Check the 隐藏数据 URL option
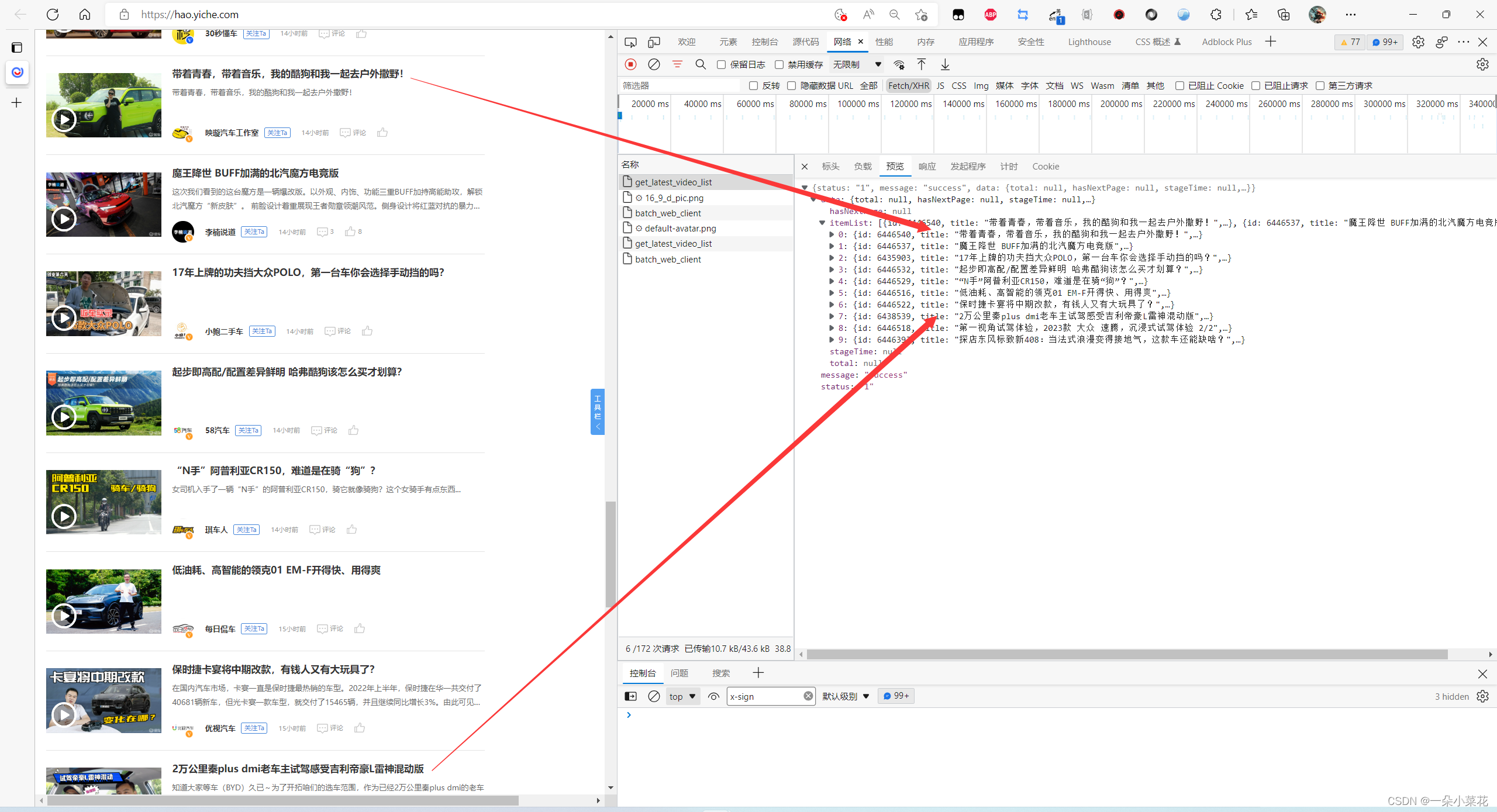 [791, 86]
